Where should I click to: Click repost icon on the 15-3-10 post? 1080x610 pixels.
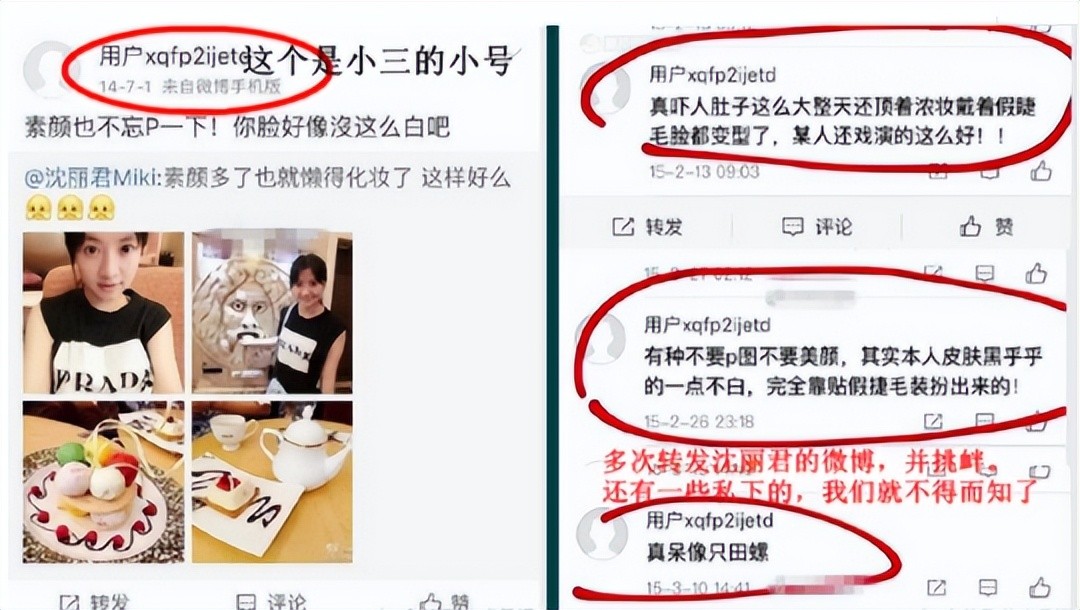(x=936, y=587)
